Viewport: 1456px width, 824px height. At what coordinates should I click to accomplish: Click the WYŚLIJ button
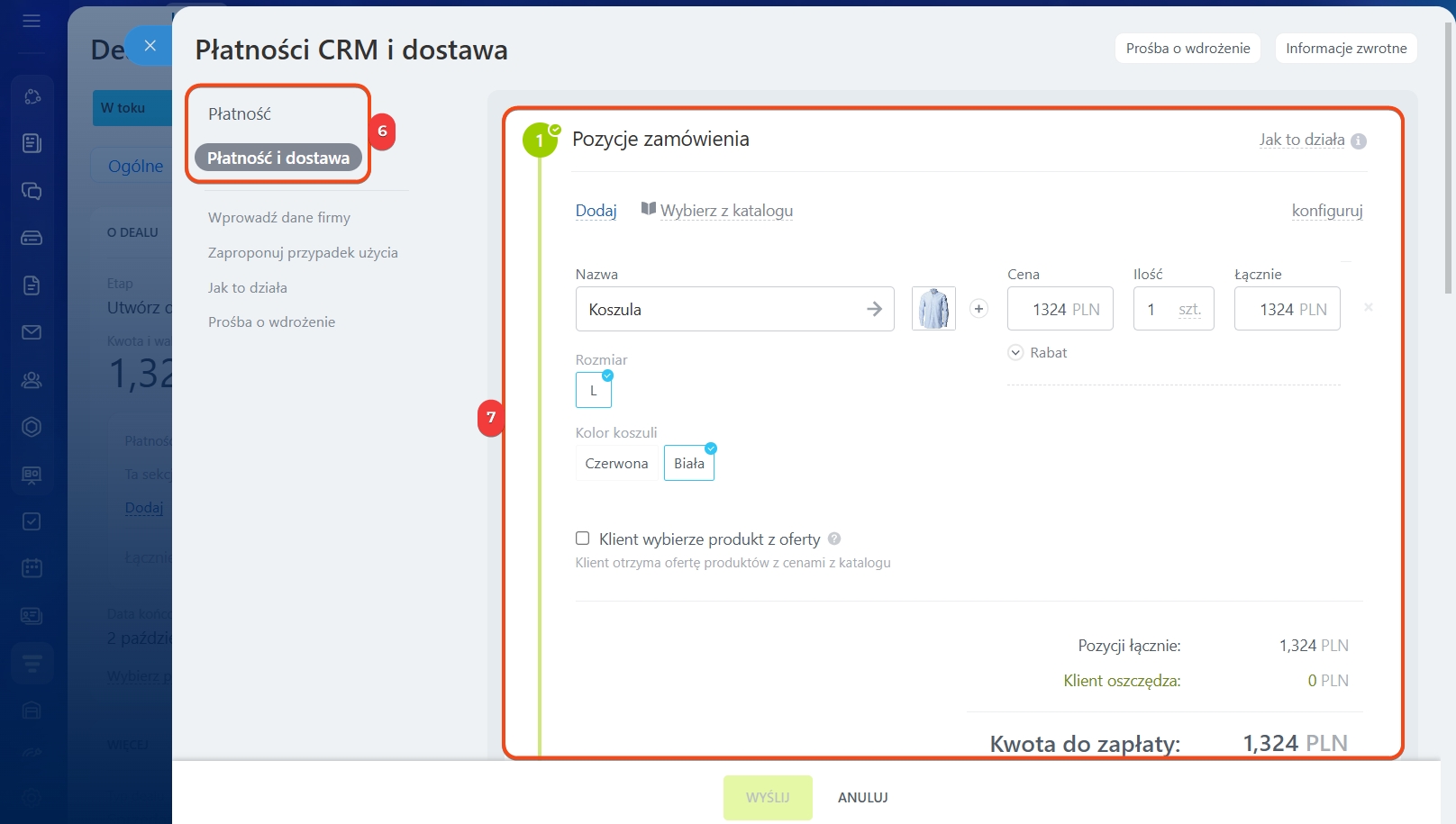(768, 798)
